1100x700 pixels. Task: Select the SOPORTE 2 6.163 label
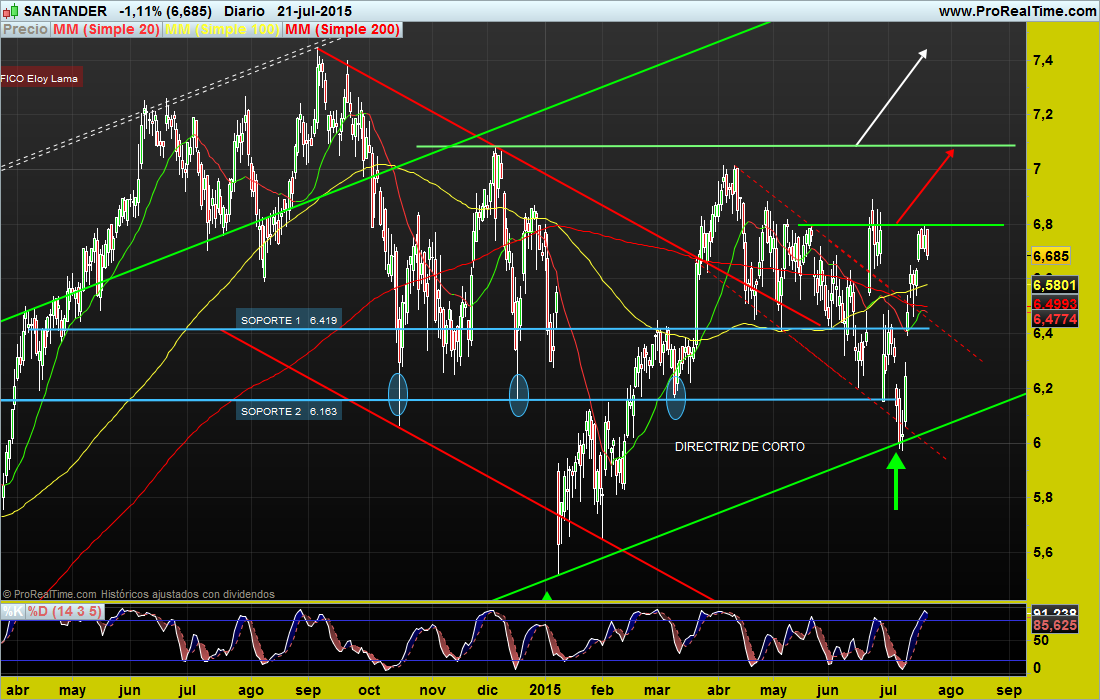coord(289,411)
